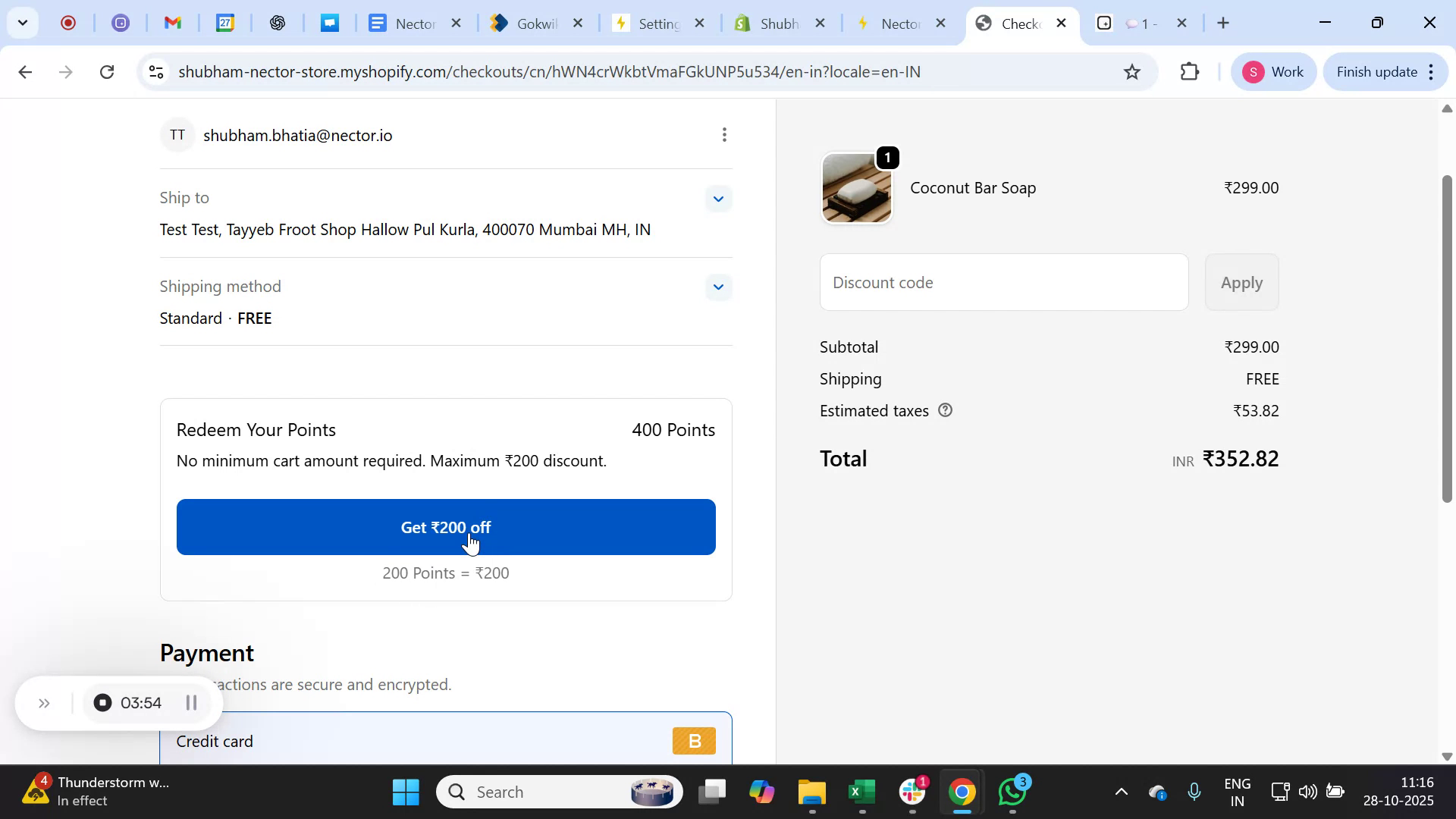Screen dimensions: 1456x819
Task: Pause the screen recording timer
Action: (x=191, y=702)
